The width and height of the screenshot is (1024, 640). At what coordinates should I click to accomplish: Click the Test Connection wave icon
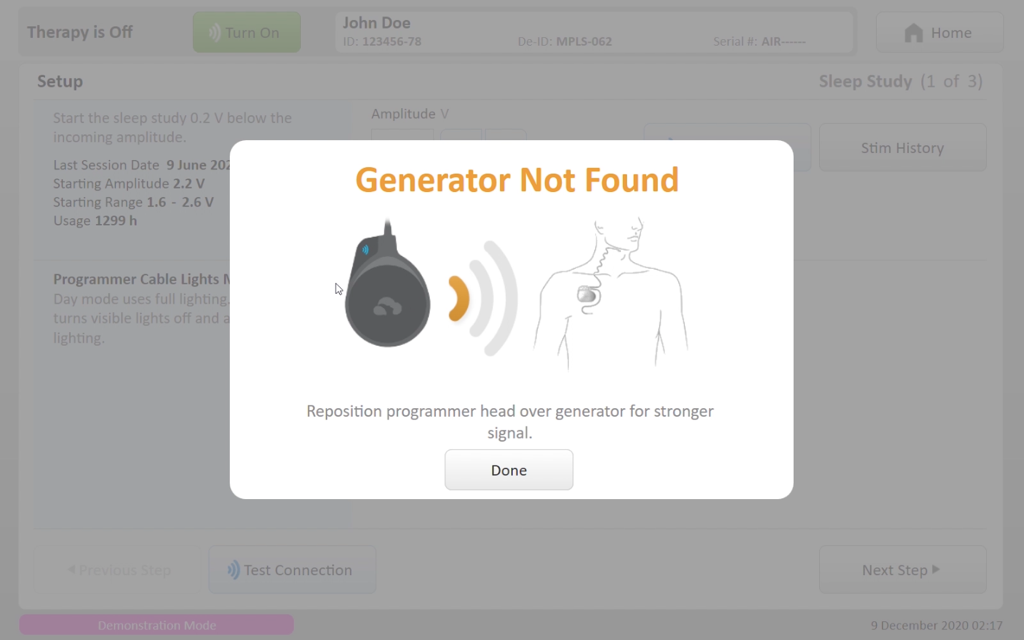click(x=233, y=570)
